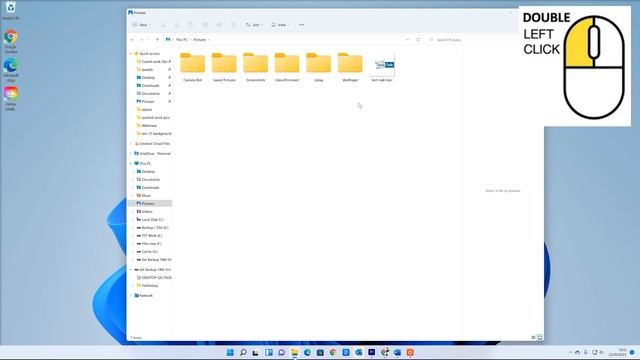Select the Saved Pictures folder
This screenshot has width=640, height=360.
pyautogui.click(x=224, y=67)
